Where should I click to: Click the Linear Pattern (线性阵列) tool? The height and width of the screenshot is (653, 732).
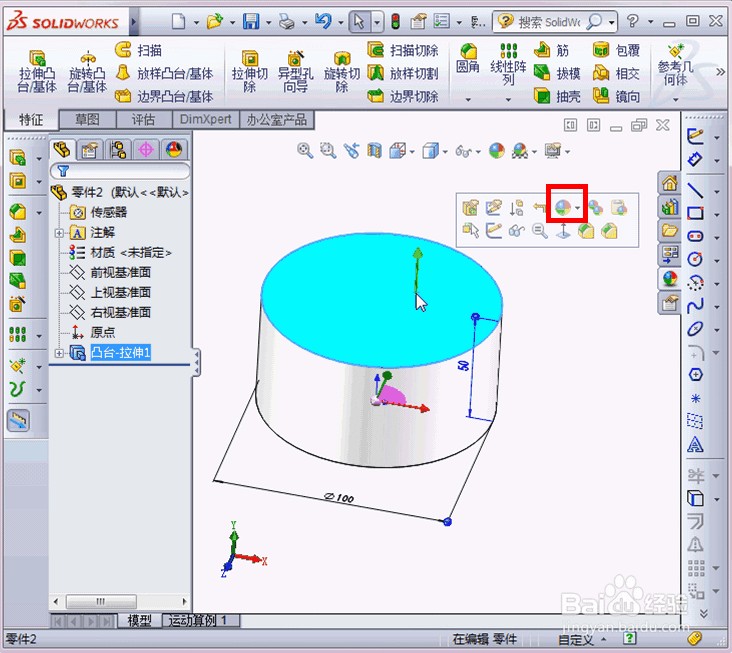pyautogui.click(x=508, y=64)
